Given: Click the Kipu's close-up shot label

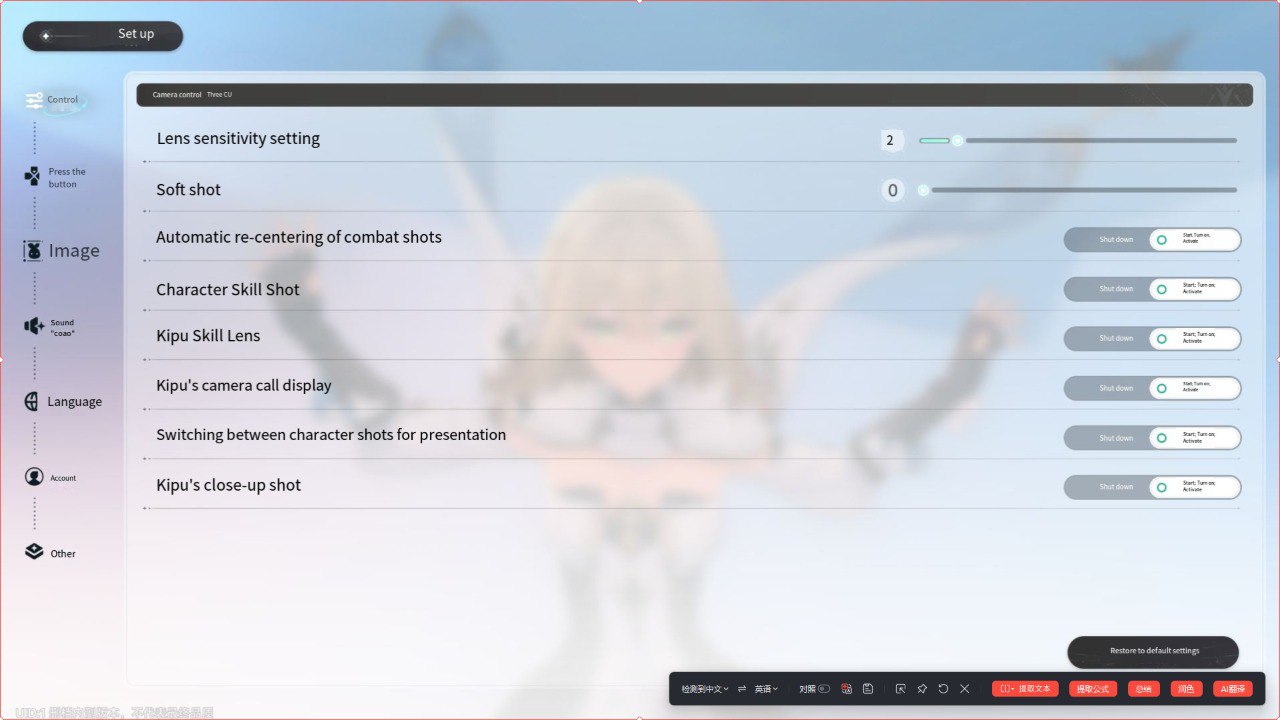Looking at the screenshot, I should [x=228, y=486].
